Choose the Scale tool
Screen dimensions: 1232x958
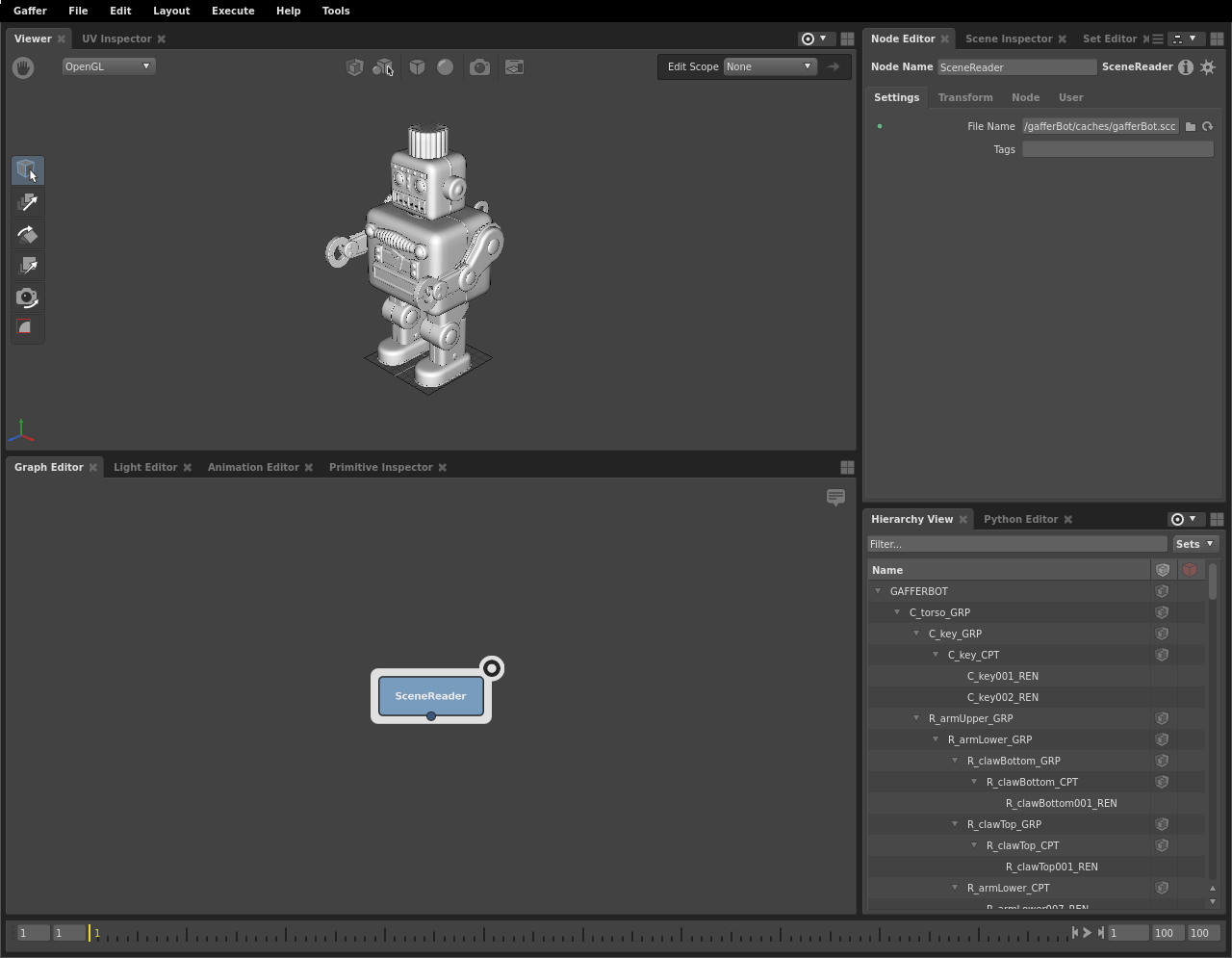28,266
